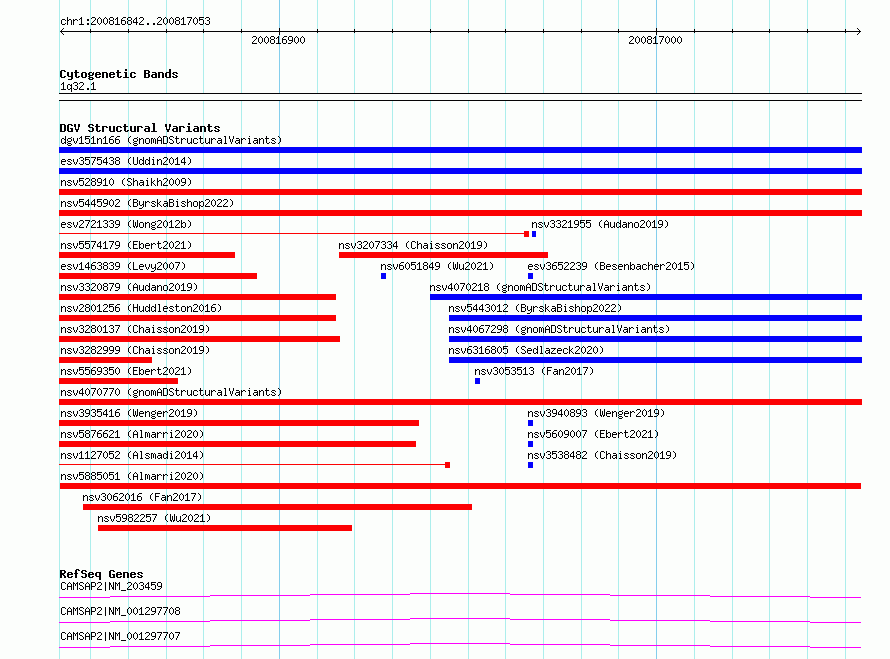Select the CAMSAP2|NM_001297708 transcript label

[x=120, y=611]
